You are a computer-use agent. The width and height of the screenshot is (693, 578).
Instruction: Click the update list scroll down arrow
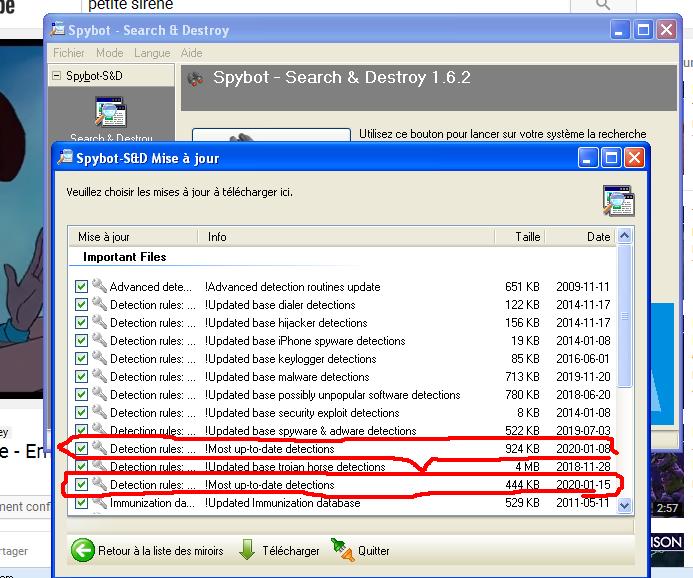(624, 505)
